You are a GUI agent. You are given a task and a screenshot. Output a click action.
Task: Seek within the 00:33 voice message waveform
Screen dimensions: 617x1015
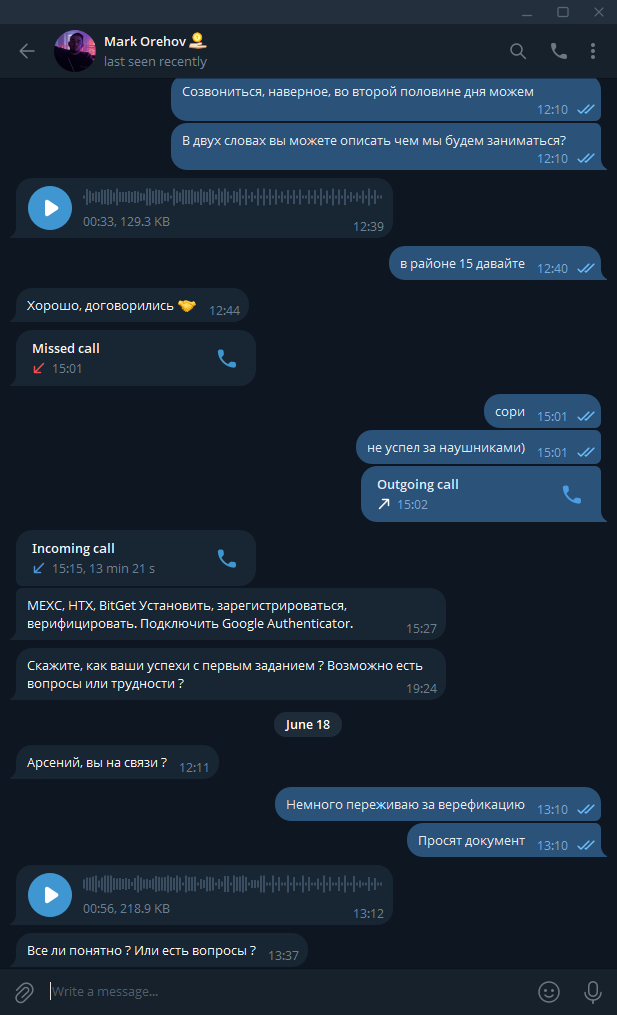click(x=230, y=198)
